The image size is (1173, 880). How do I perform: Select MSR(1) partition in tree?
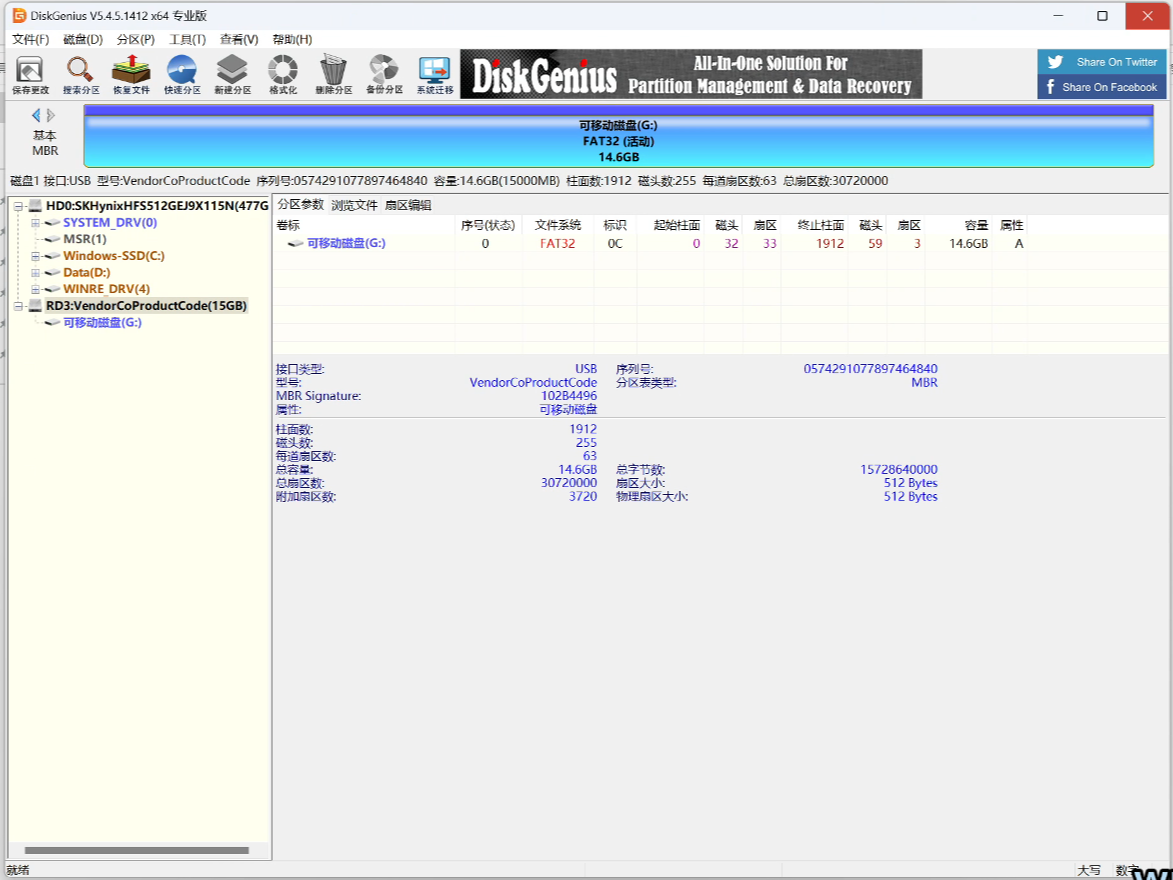85,239
